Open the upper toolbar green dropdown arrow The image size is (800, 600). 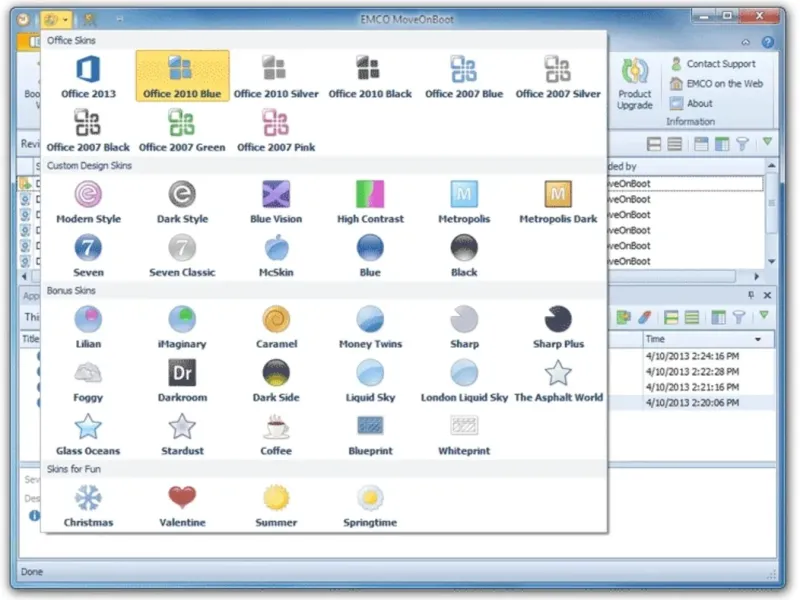767,142
